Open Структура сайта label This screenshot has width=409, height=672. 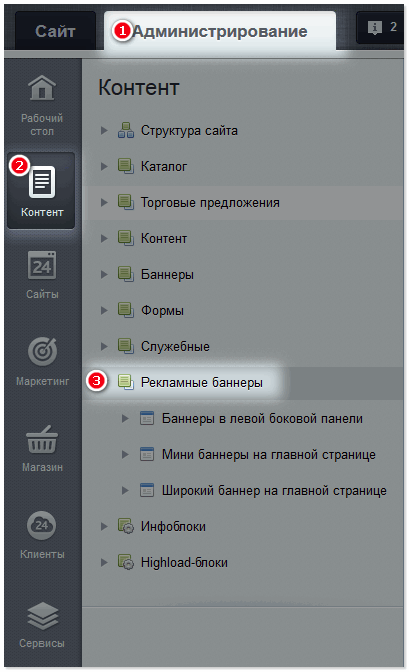click(189, 131)
